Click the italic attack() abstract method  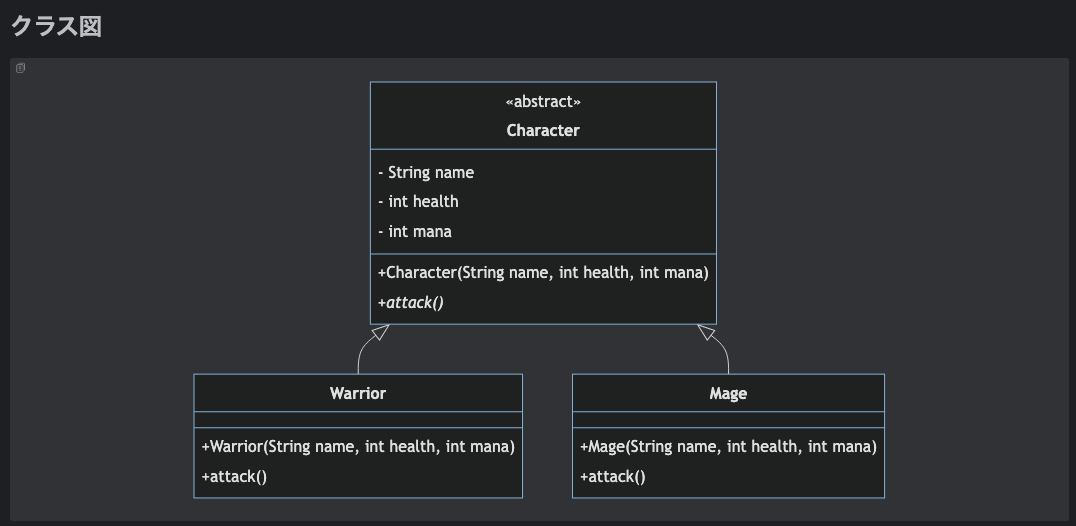411,302
